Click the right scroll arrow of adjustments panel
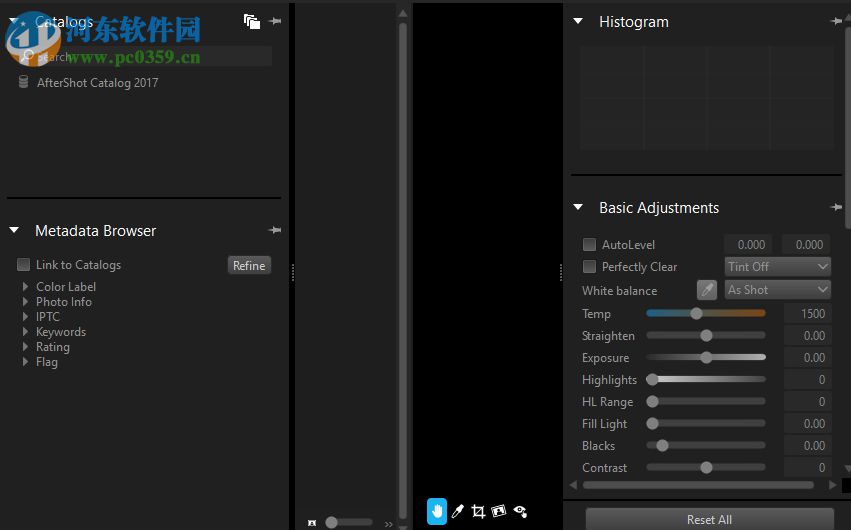This screenshot has height=530, width=851. 833,485
